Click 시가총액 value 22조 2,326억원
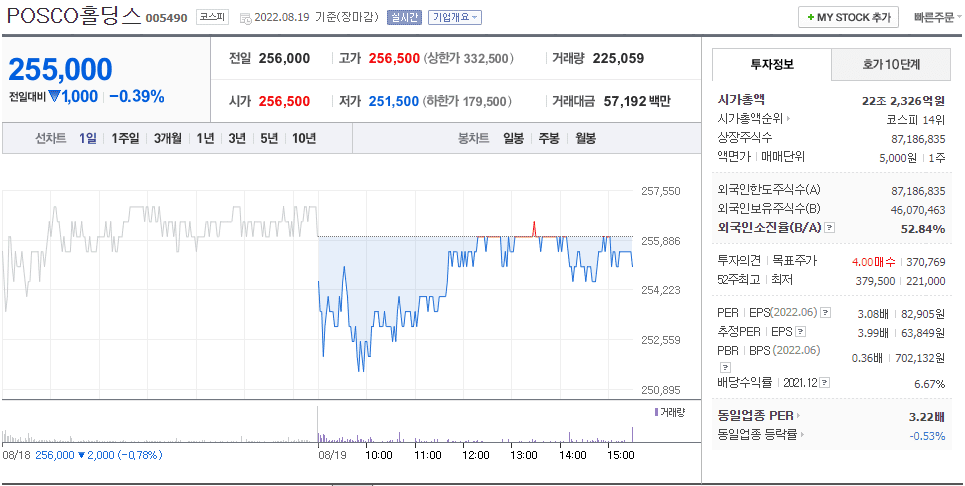This screenshot has width=965, height=486. click(x=903, y=101)
